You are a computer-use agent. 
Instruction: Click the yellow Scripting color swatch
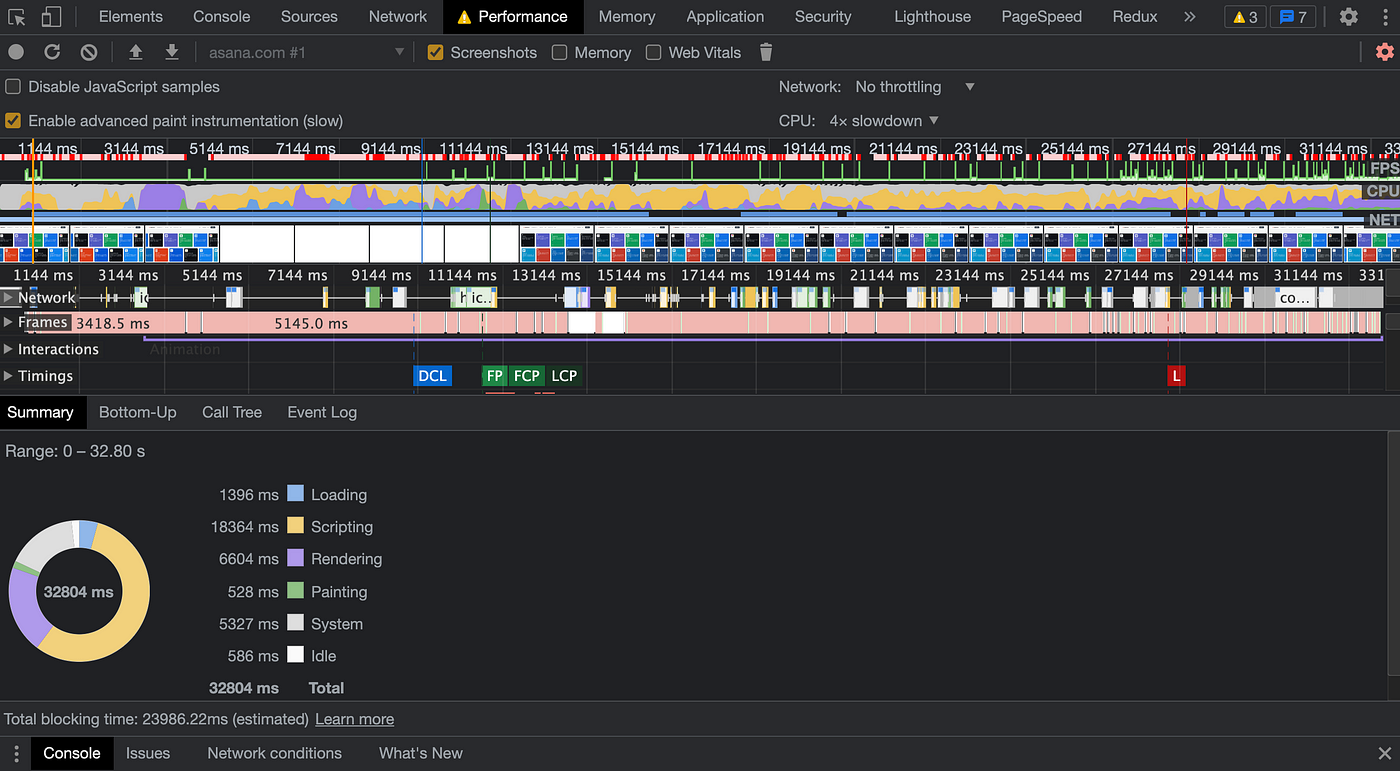click(295, 526)
